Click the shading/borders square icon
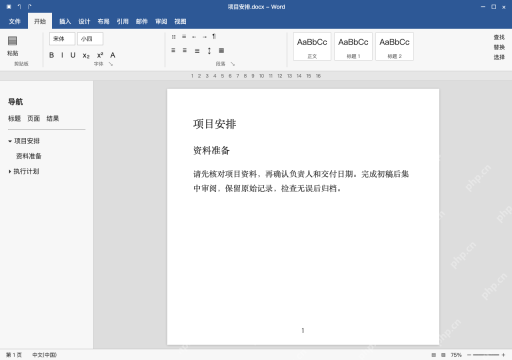The height and width of the screenshot is (360, 512). (x=221, y=50)
